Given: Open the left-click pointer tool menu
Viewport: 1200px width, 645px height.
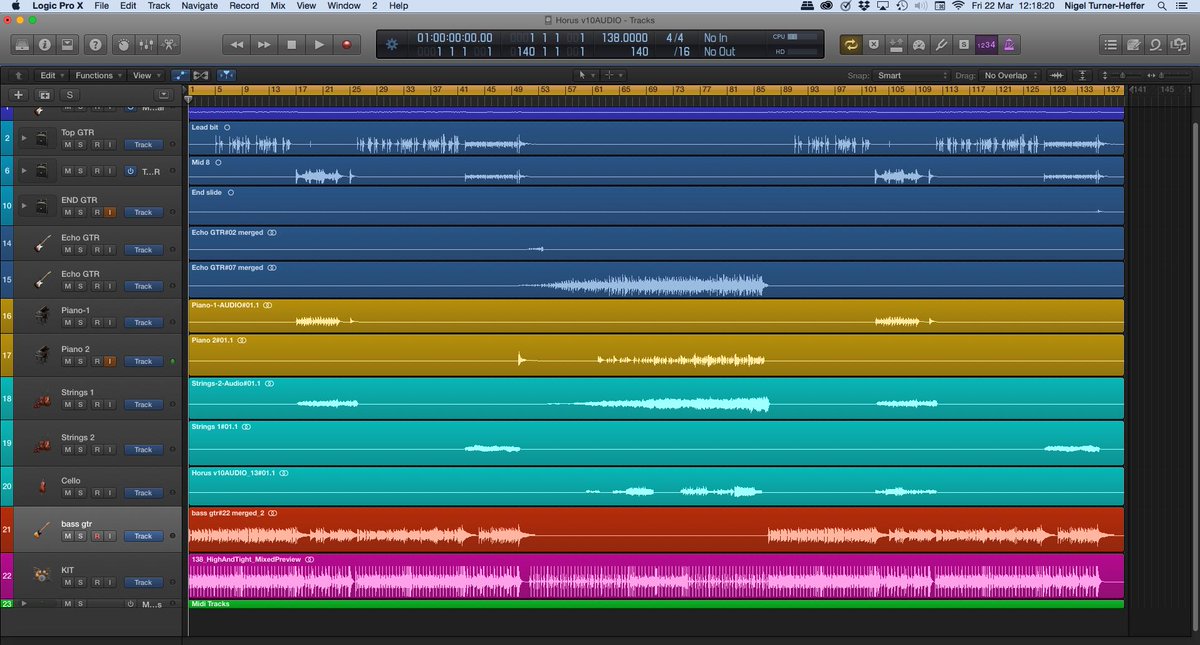Looking at the screenshot, I should click(586, 75).
